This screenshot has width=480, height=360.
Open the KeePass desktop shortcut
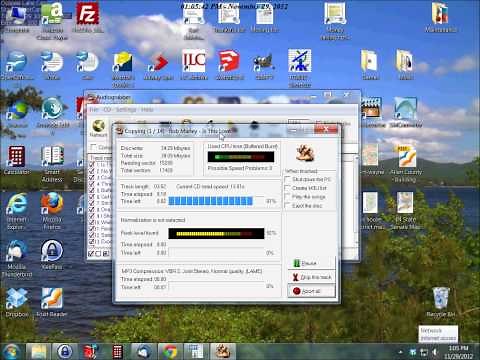click(x=52, y=254)
